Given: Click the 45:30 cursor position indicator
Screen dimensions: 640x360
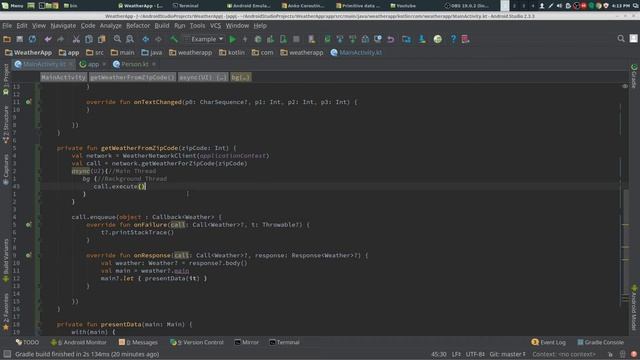Looking at the screenshot, I should [439, 354].
